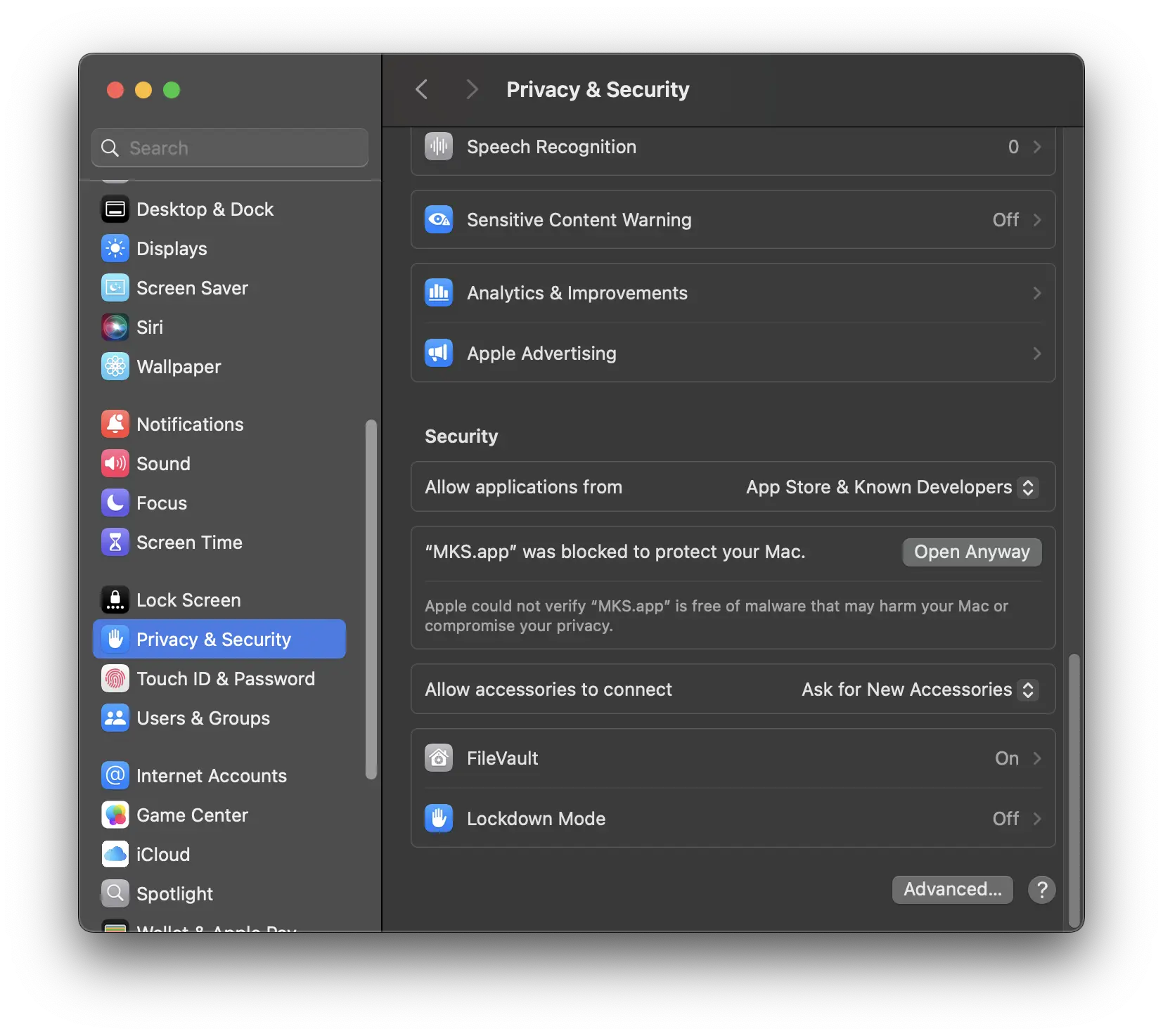
Task: Click the Spotlight magnifier icon in sidebar
Action: [115, 894]
